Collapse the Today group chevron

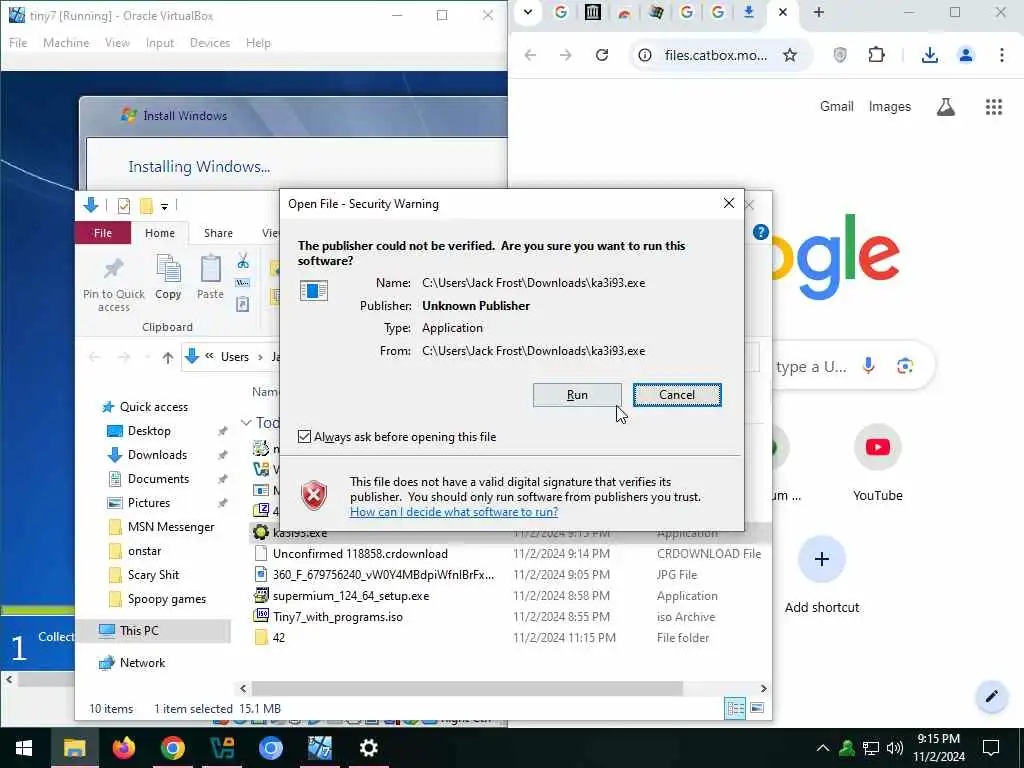246,423
